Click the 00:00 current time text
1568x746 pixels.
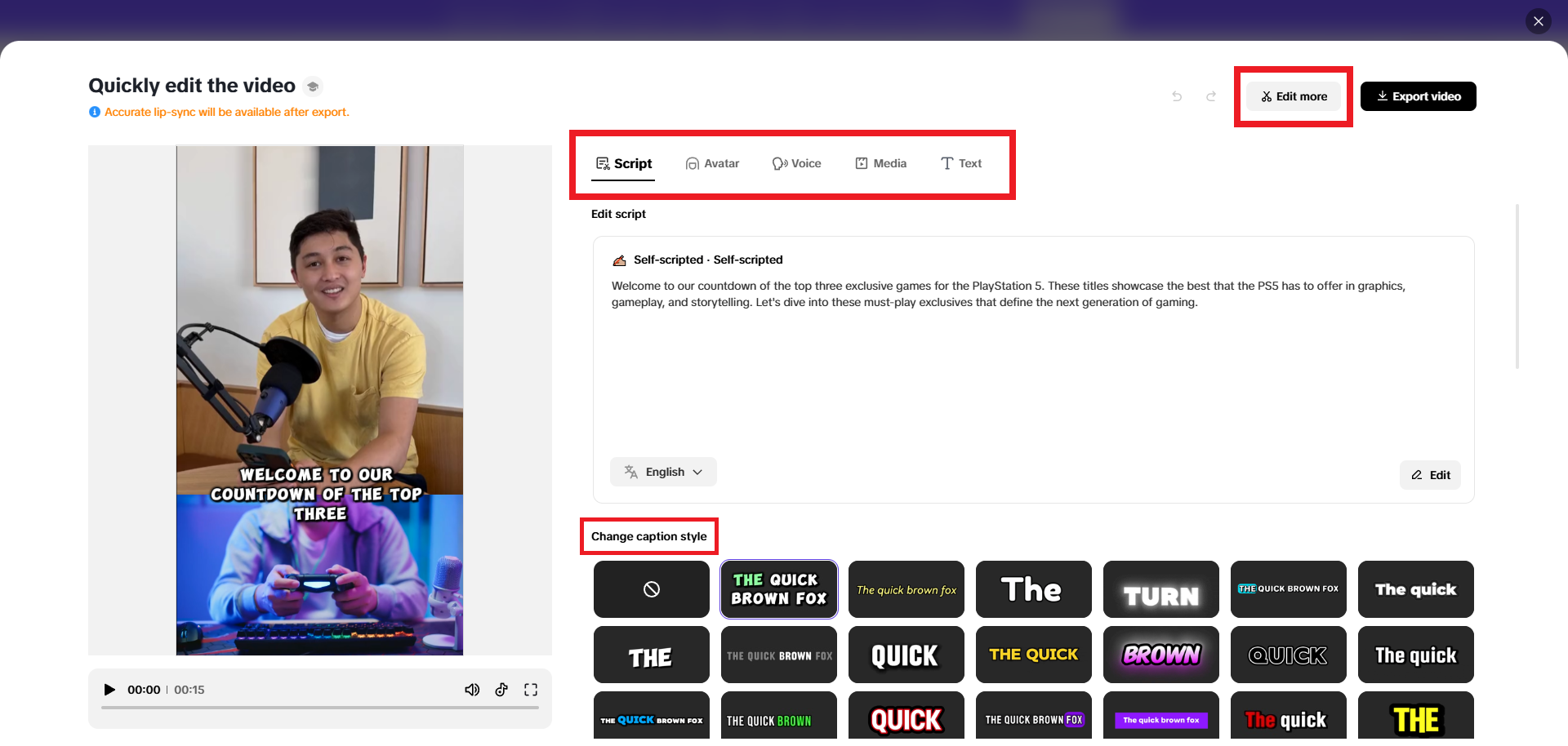[x=144, y=690]
